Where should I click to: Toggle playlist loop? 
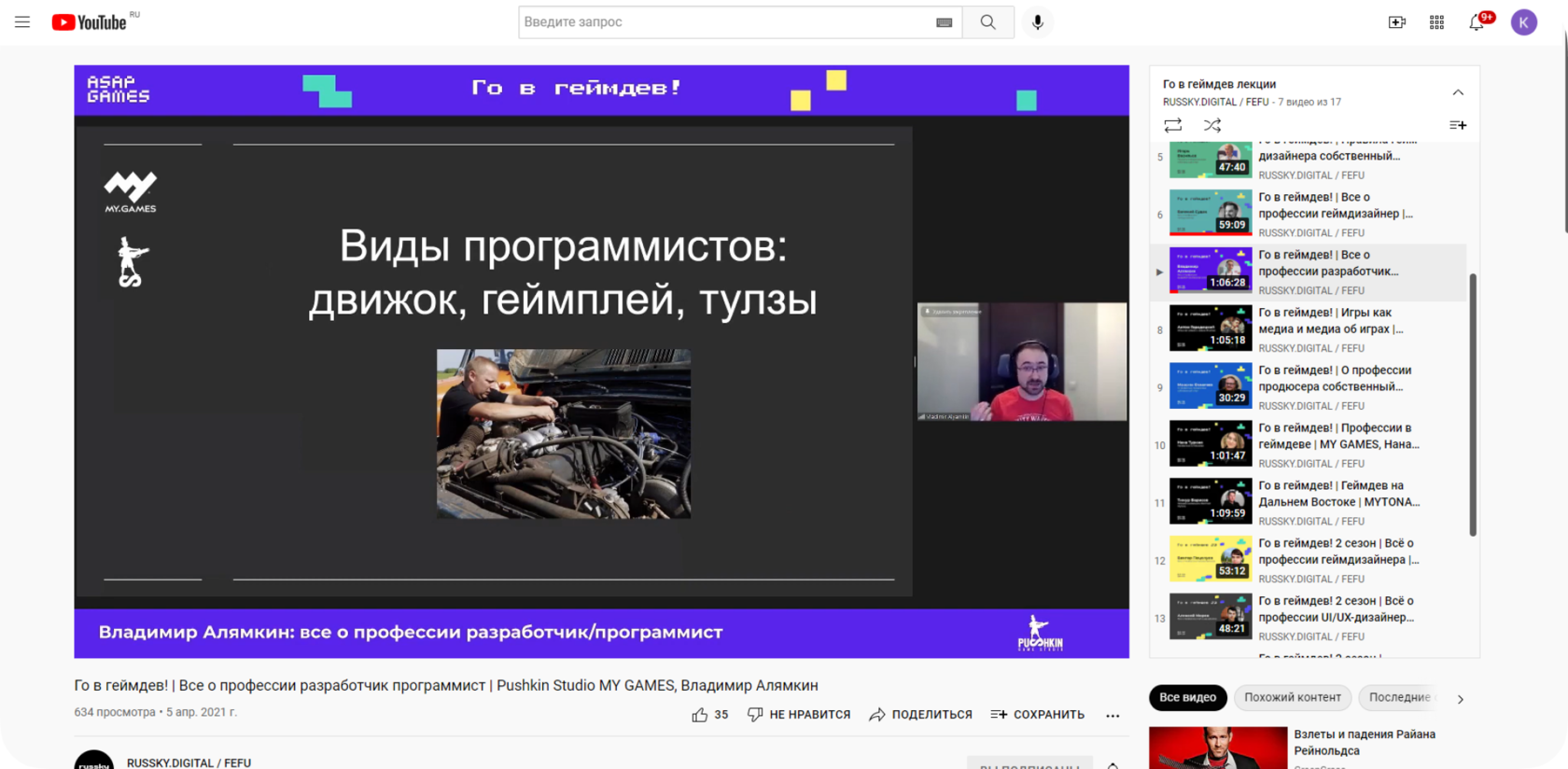[x=1173, y=125]
